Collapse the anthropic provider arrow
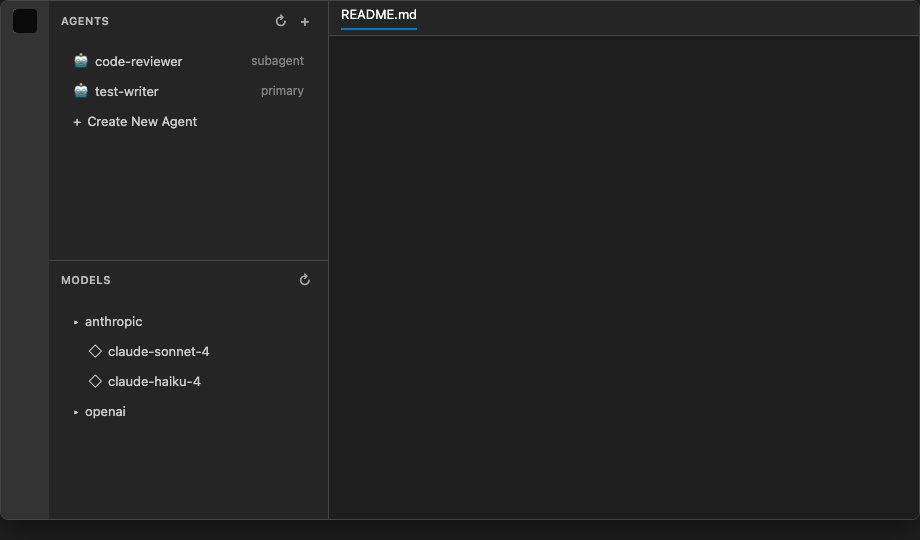Image resolution: width=920 pixels, height=540 pixels. tap(76, 322)
